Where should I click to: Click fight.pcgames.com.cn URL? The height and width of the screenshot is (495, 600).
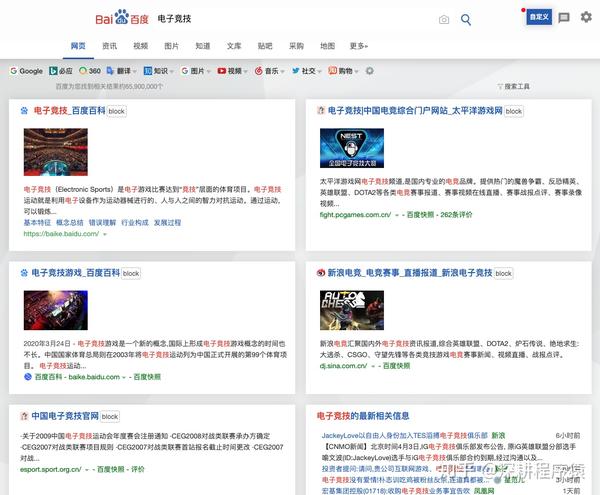click(355, 215)
